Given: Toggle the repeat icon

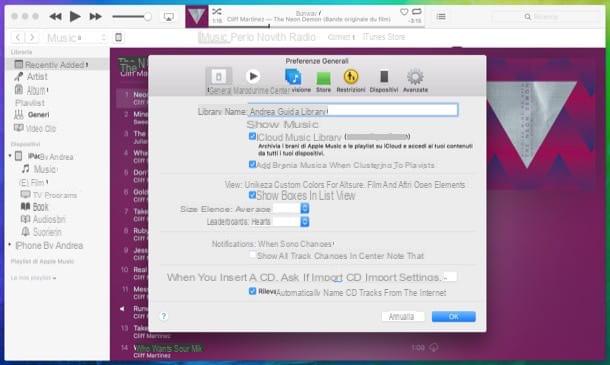Looking at the screenshot, I should click(417, 11).
